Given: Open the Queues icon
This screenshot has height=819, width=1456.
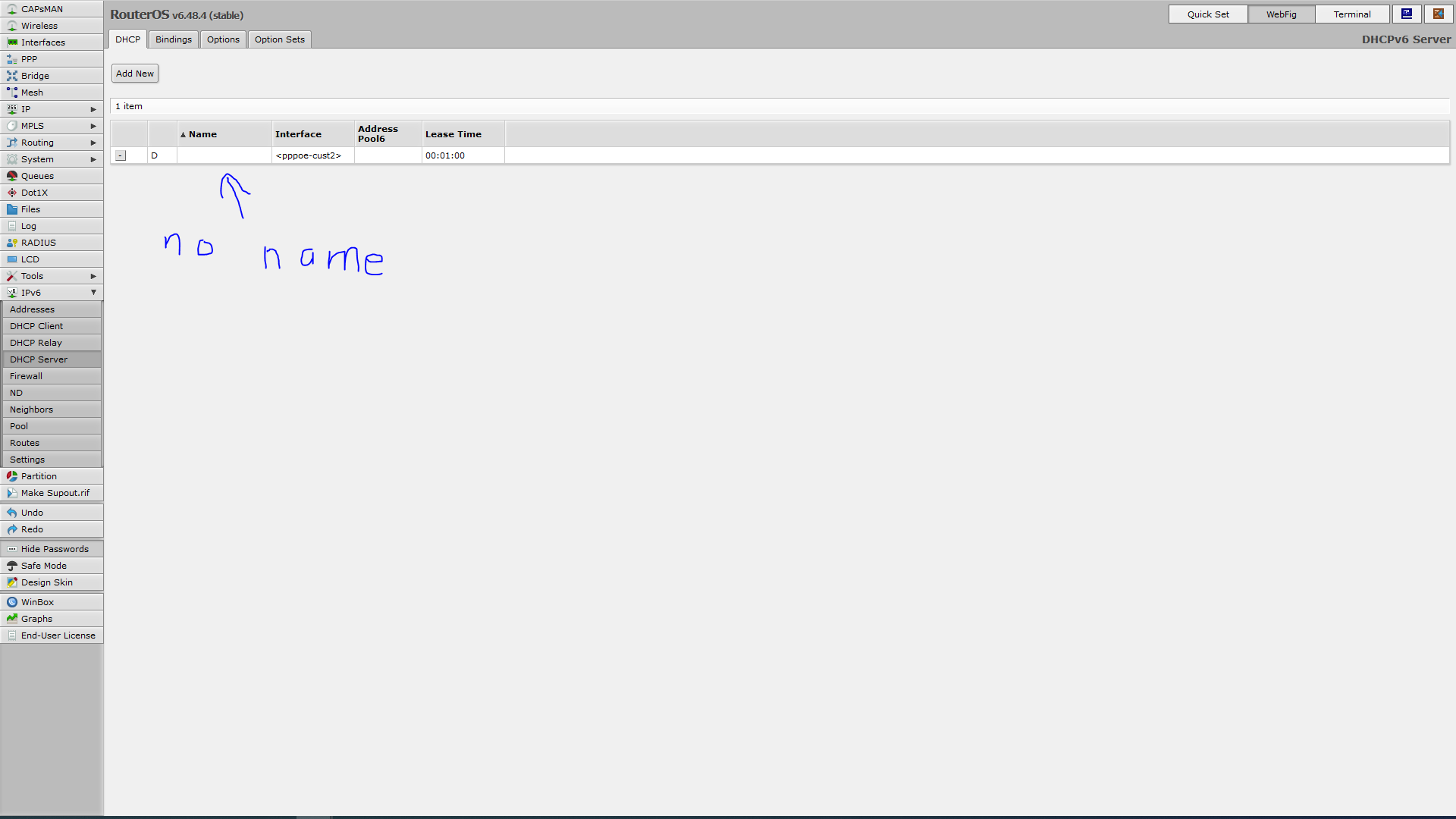Looking at the screenshot, I should click(x=12, y=176).
